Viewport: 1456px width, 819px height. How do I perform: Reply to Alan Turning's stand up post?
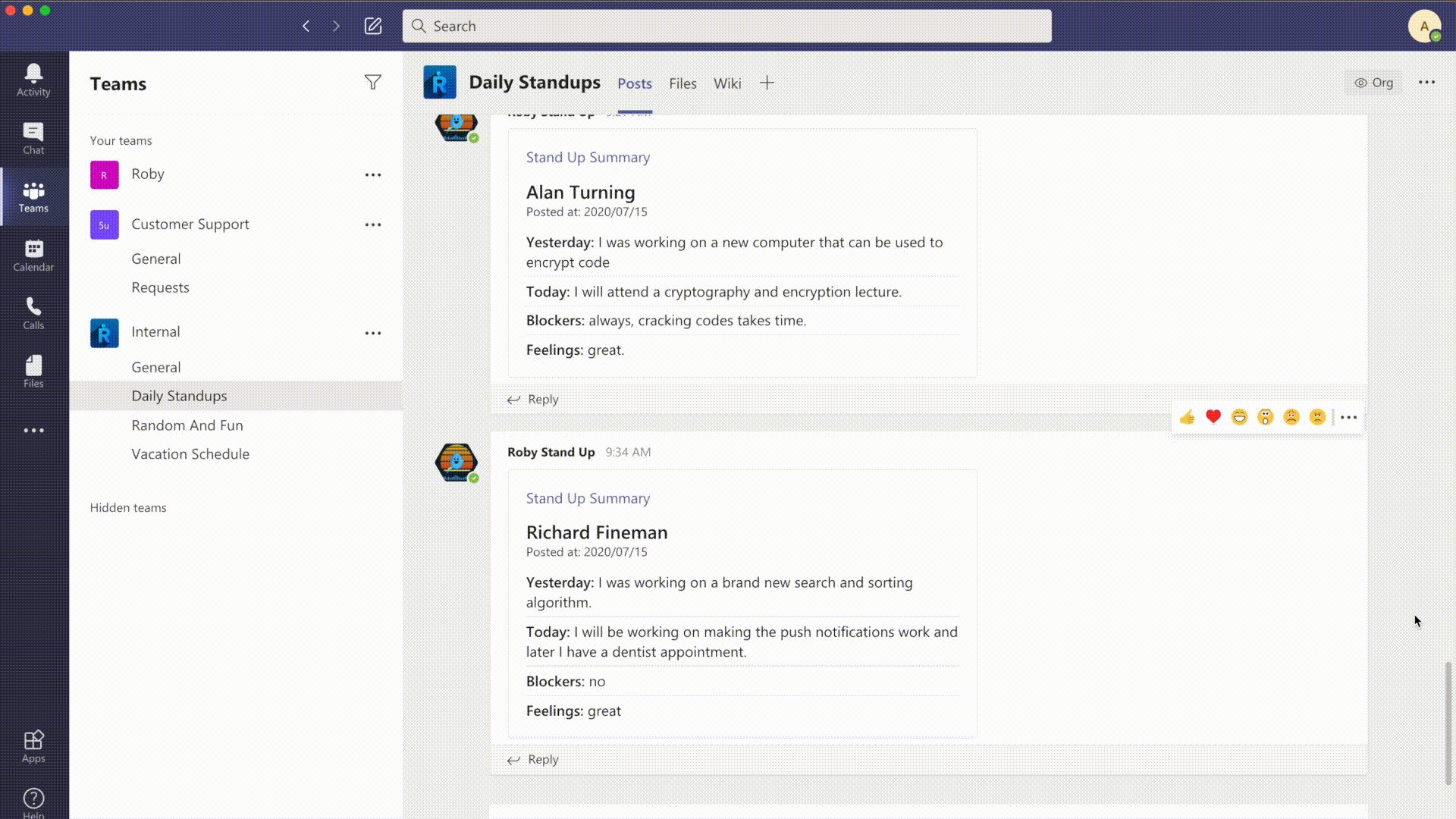(x=533, y=400)
